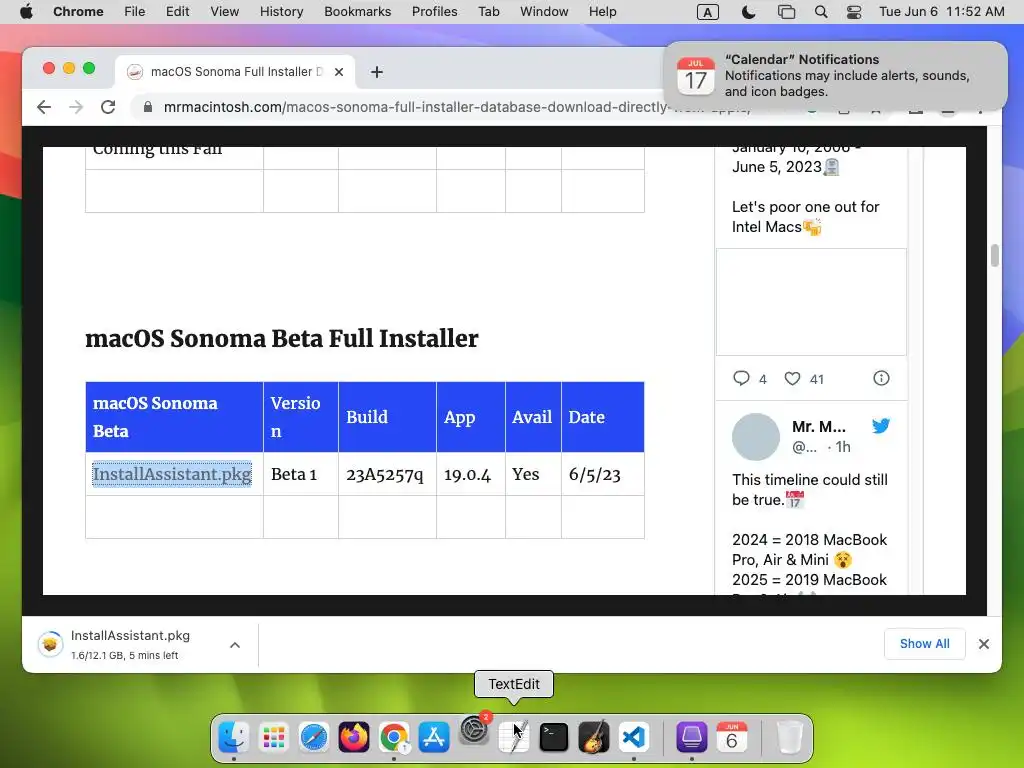Open the Apple menu
This screenshot has width=1024, height=768.
(26, 12)
